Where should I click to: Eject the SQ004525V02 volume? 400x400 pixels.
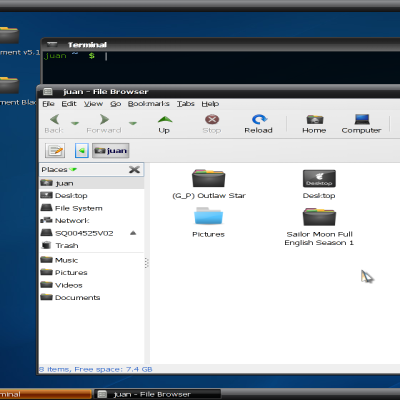click(133, 233)
